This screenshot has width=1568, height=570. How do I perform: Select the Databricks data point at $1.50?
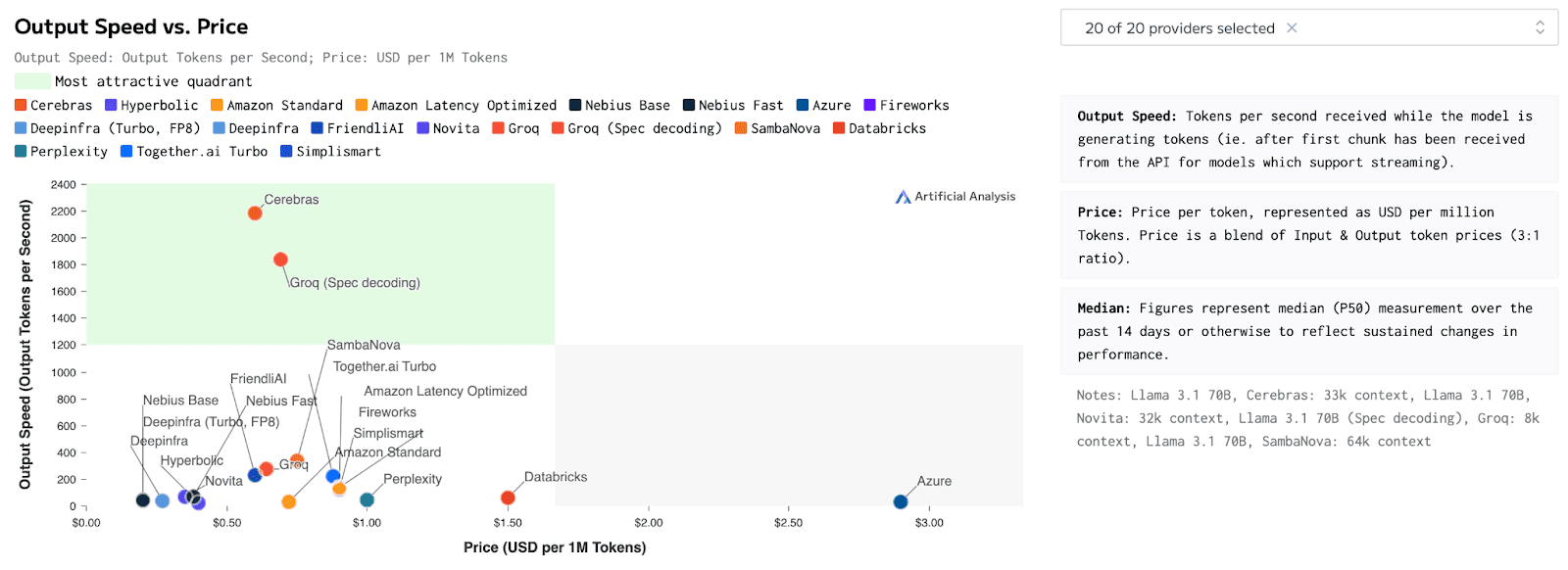[508, 499]
